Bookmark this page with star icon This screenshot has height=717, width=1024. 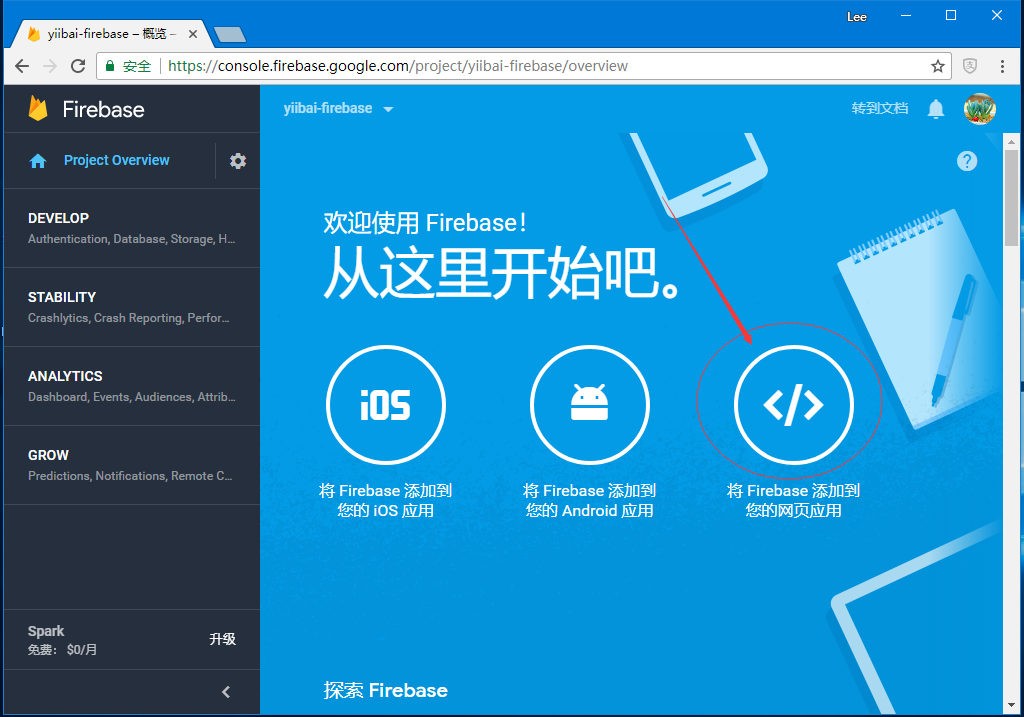[938, 66]
